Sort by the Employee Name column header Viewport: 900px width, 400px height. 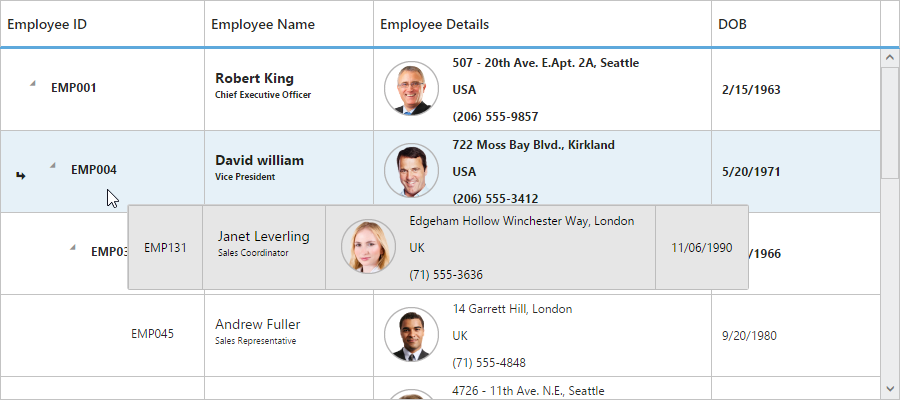[263, 24]
